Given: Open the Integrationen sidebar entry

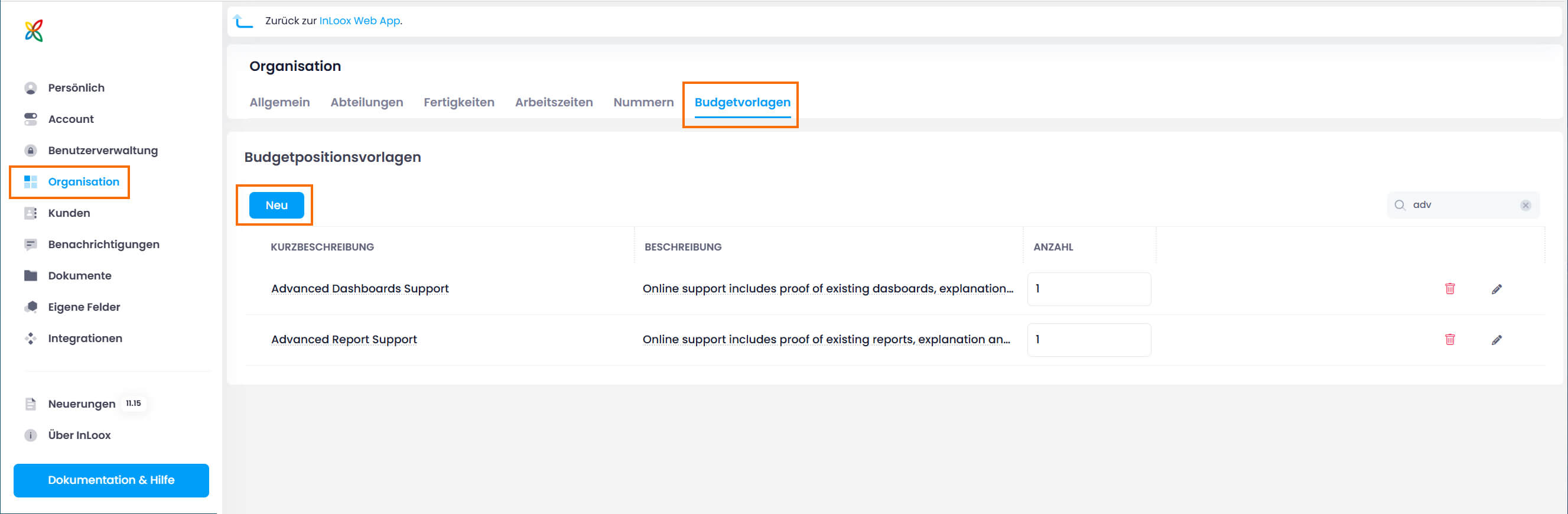Looking at the screenshot, I should coord(84,339).
